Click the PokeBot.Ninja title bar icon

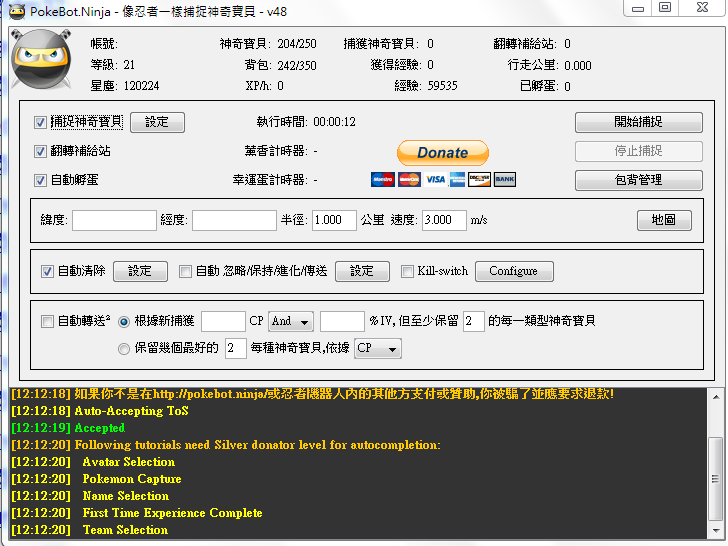click(17, 11)
